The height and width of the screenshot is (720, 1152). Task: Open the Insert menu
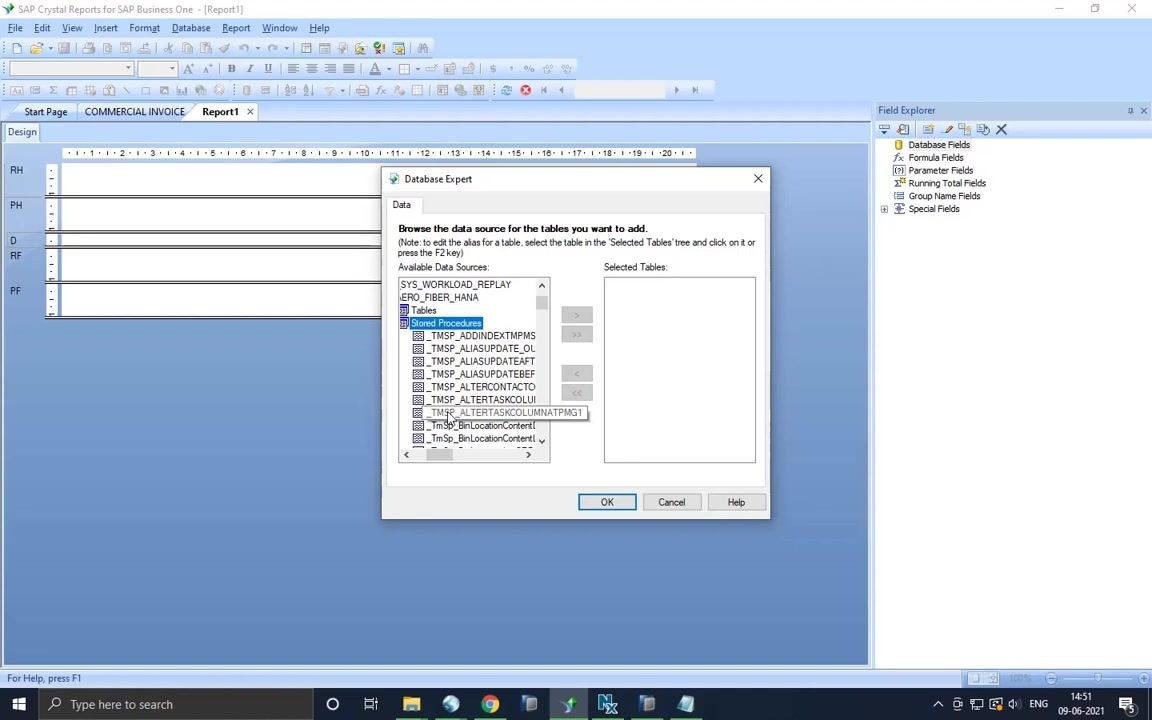click(x=106, y=28)
